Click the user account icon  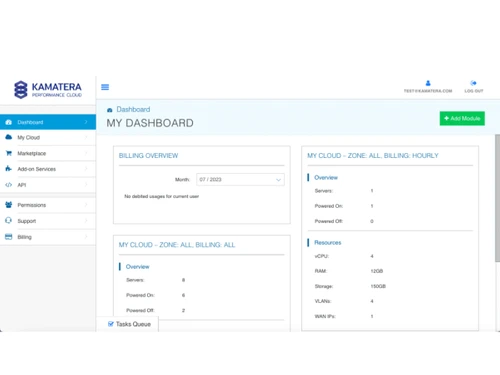pyautogui.click(x=428, y=83)
